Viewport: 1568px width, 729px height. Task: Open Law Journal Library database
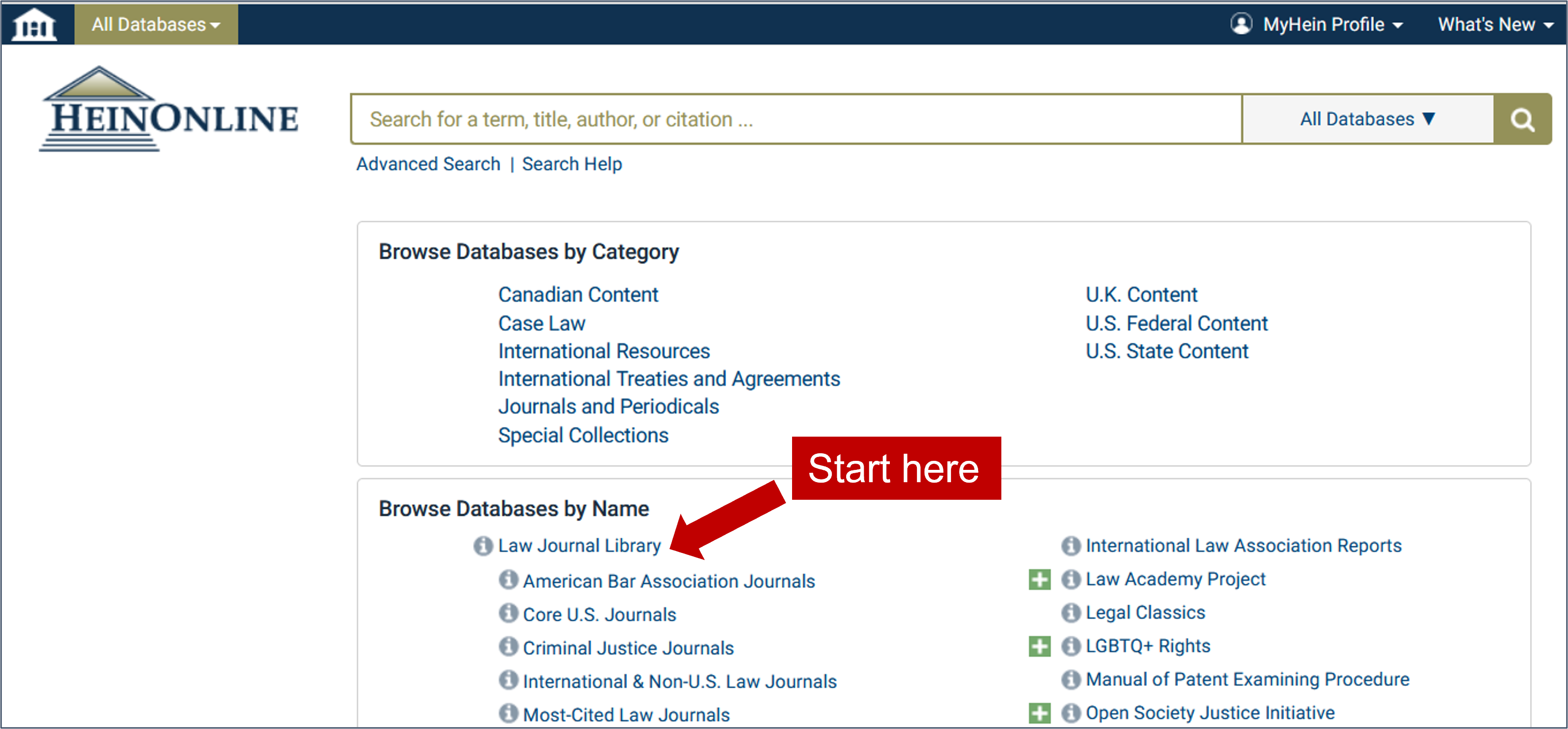click(579, 546)
